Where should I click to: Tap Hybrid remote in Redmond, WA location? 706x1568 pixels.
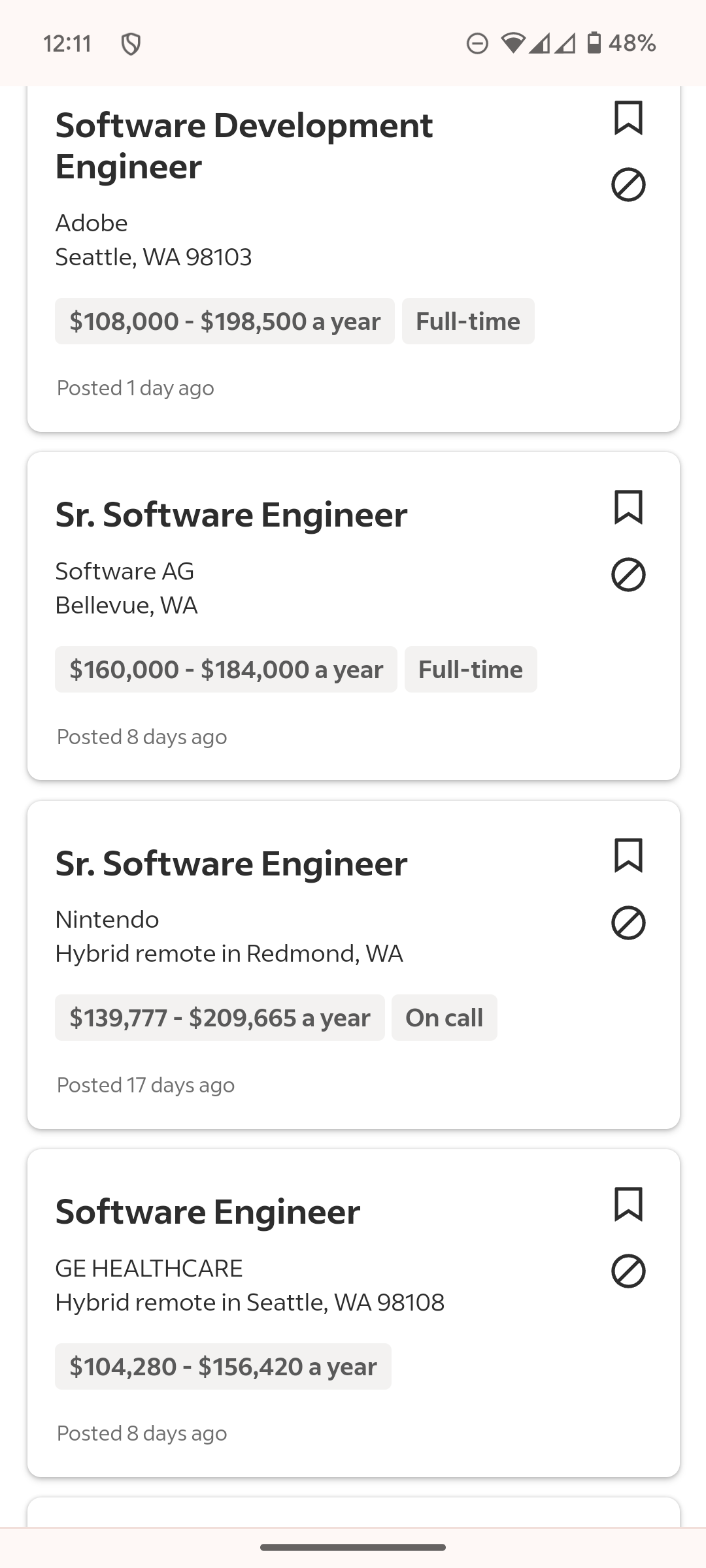229,954
